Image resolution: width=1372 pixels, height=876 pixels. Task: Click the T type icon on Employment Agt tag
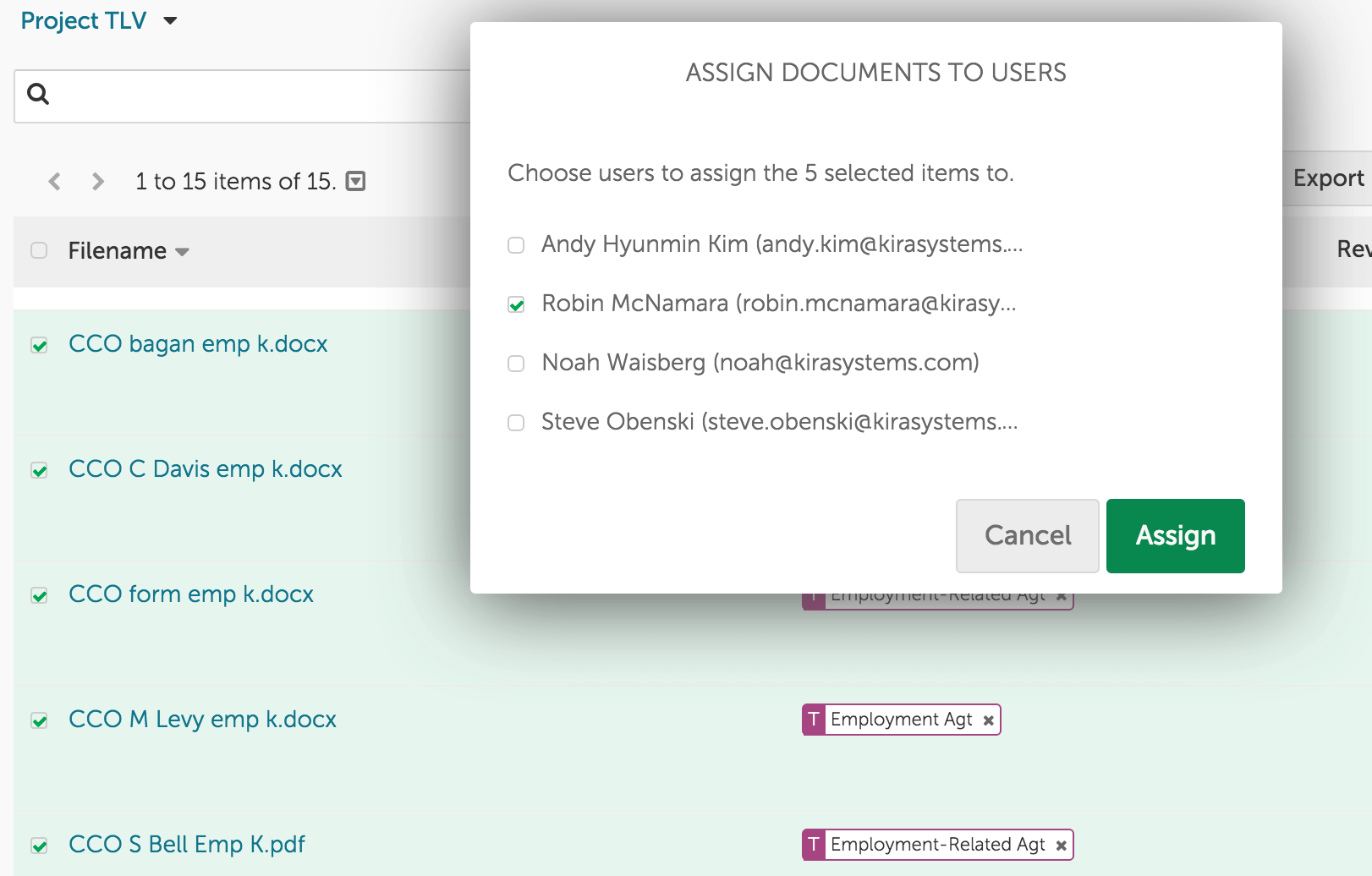pyautogui.click(x=814, y=720)
